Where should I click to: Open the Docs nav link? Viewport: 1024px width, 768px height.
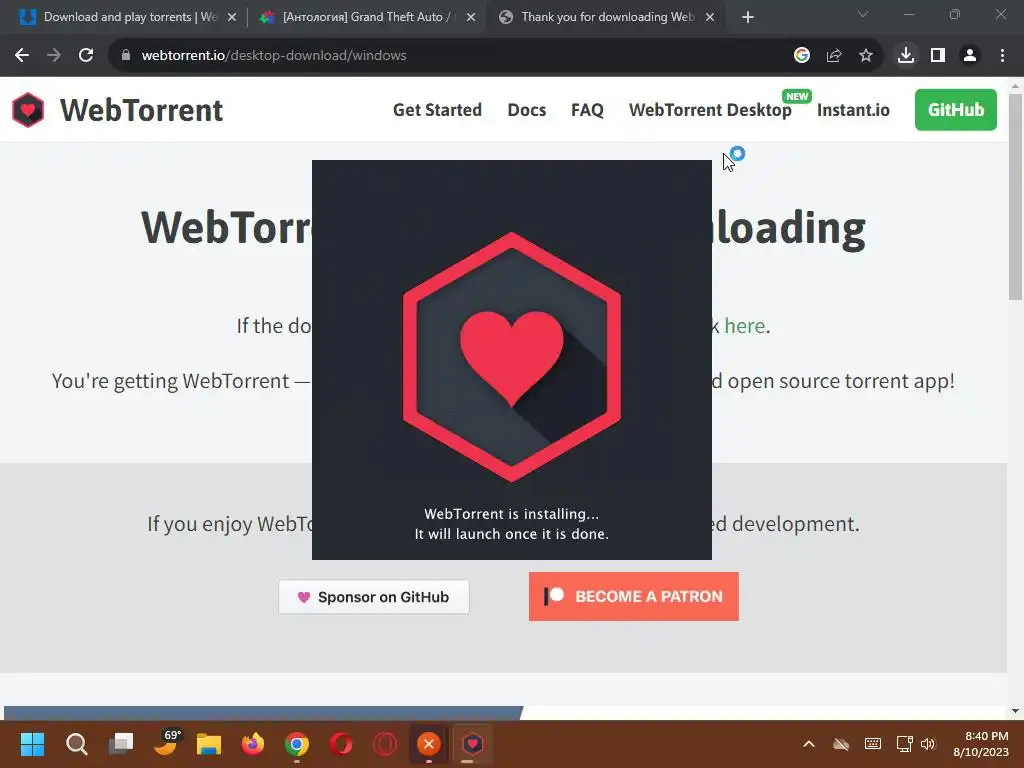(526, 110)
